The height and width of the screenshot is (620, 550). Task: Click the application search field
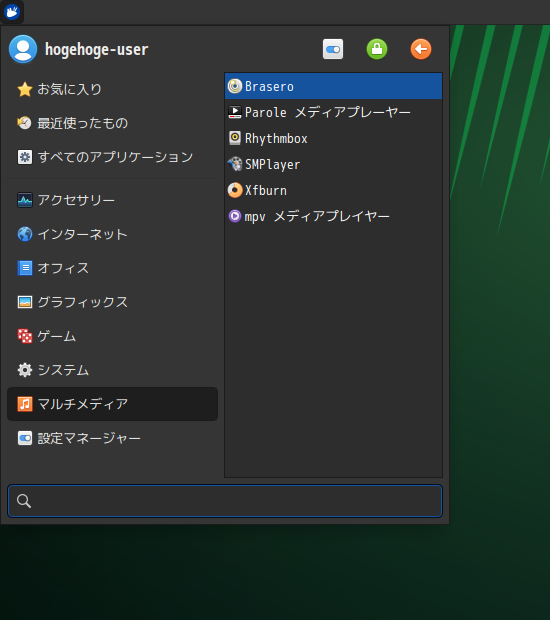click(x=225, y=501)
